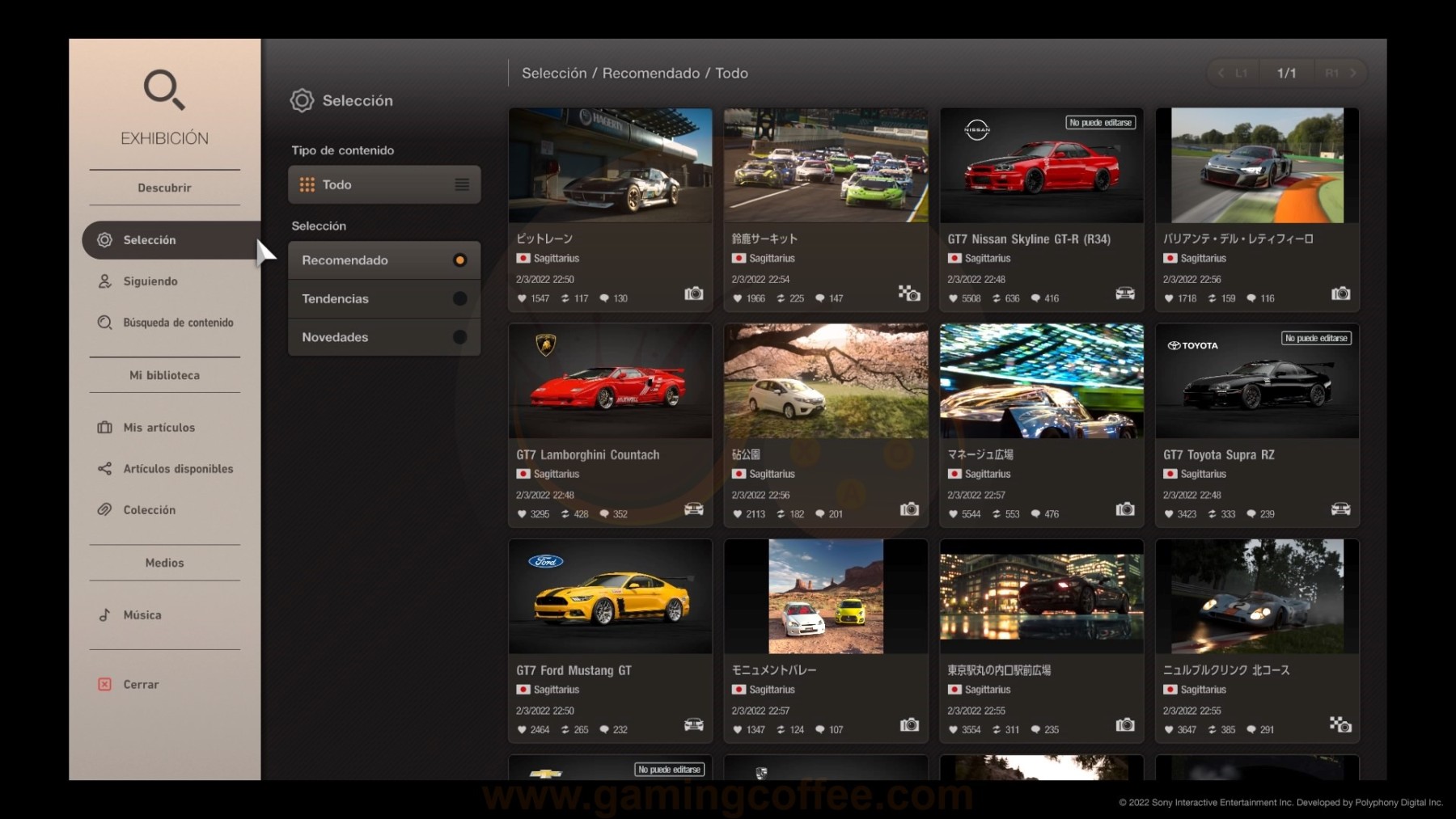
Task: Open the Siguiendo sidebar item
Action: coord(150,281)
